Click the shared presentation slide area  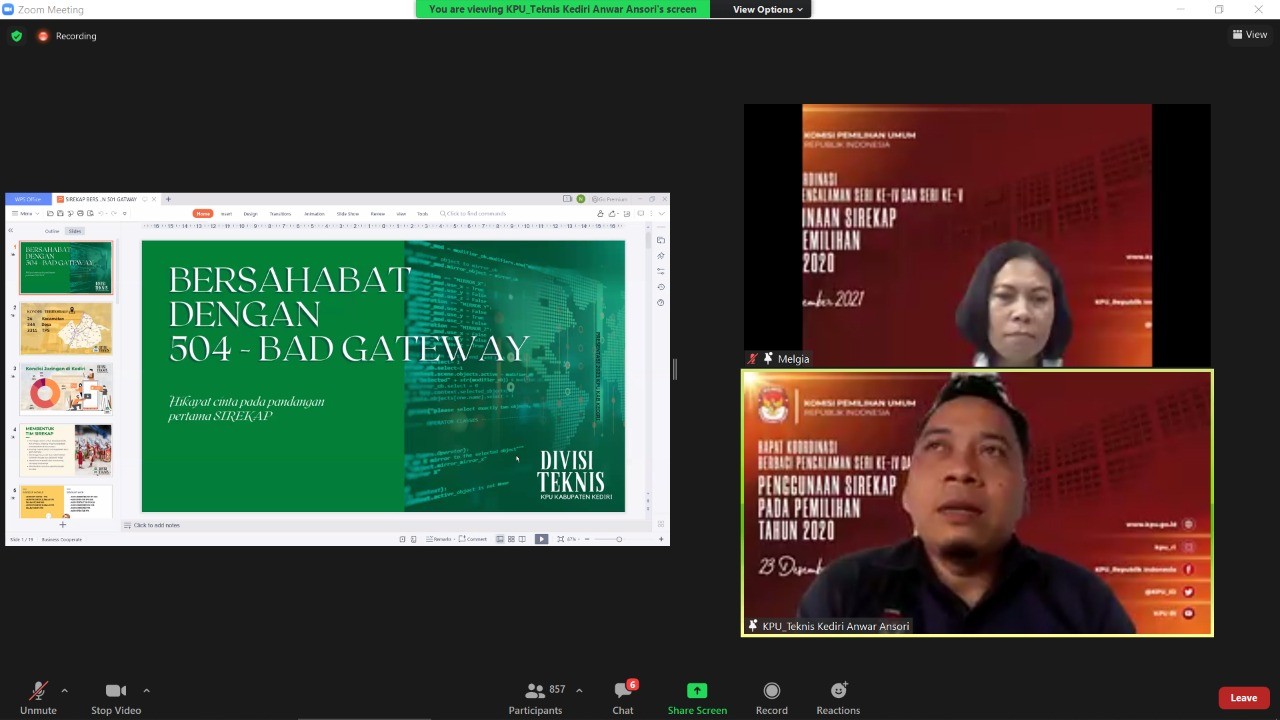[383, 376]
